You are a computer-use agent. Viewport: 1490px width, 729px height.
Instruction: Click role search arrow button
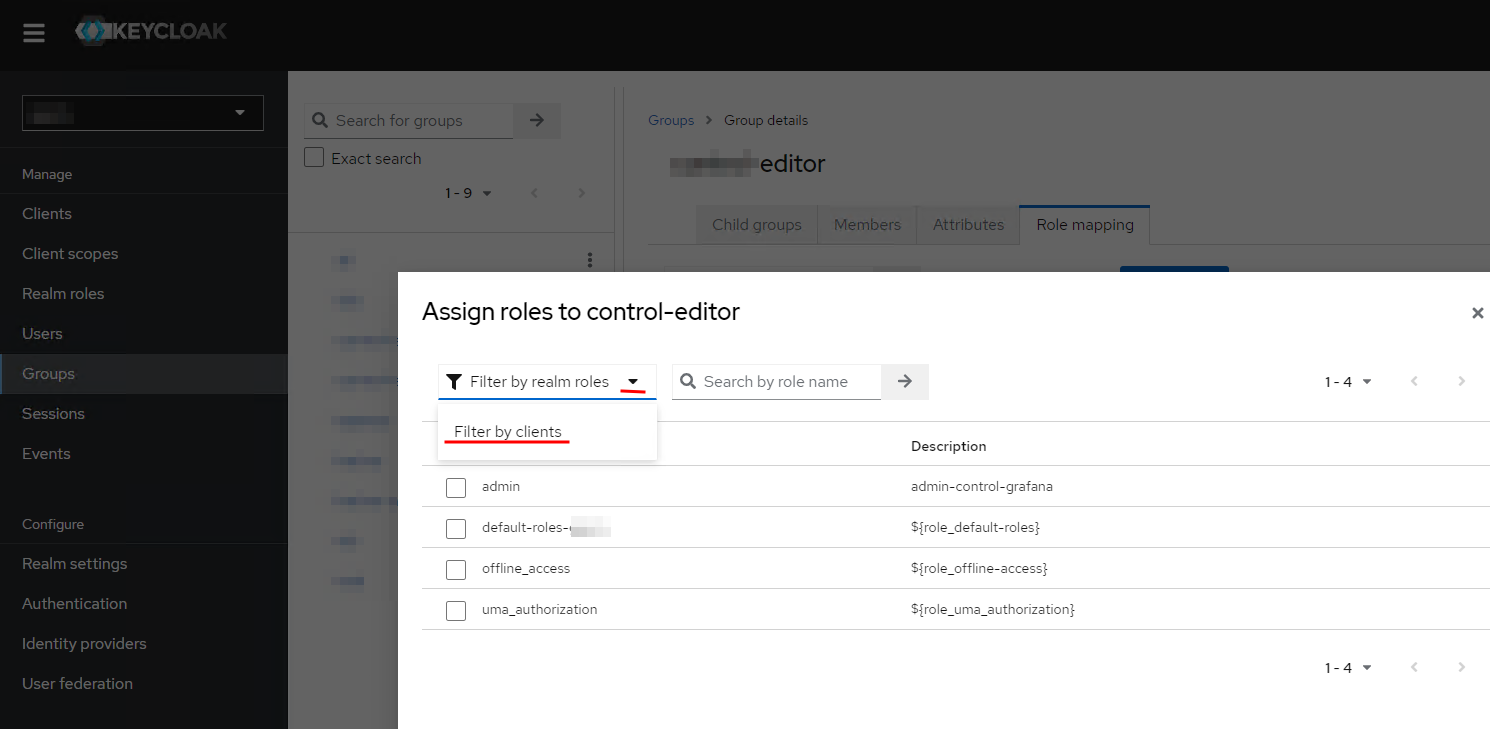point(905,381)
